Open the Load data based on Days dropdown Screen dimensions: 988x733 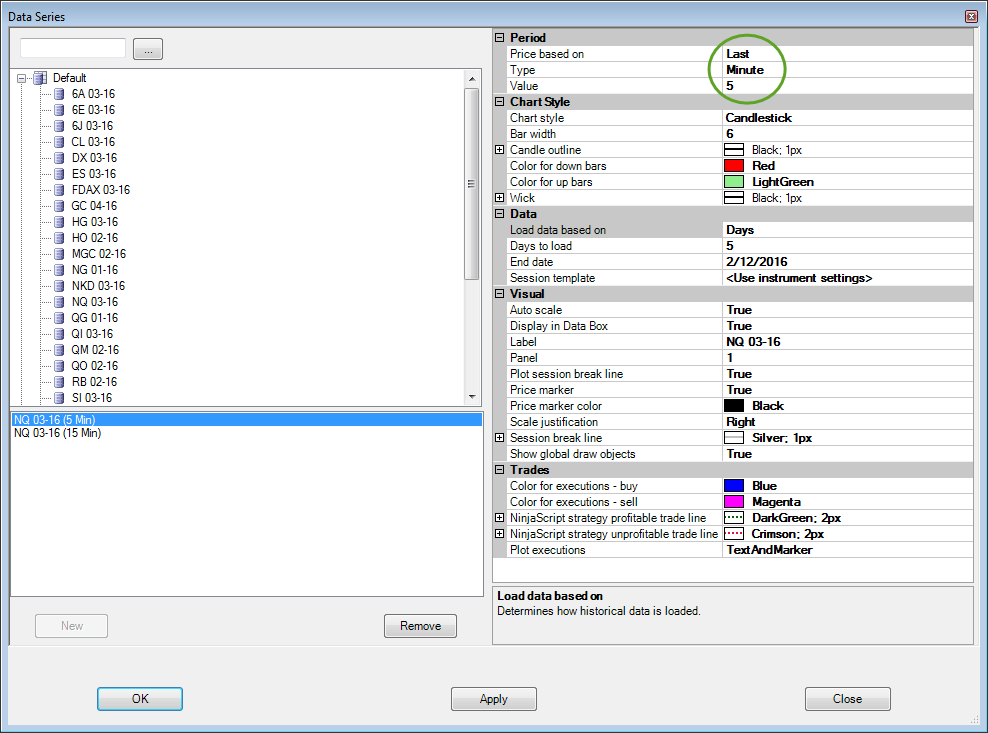(847, 230)
